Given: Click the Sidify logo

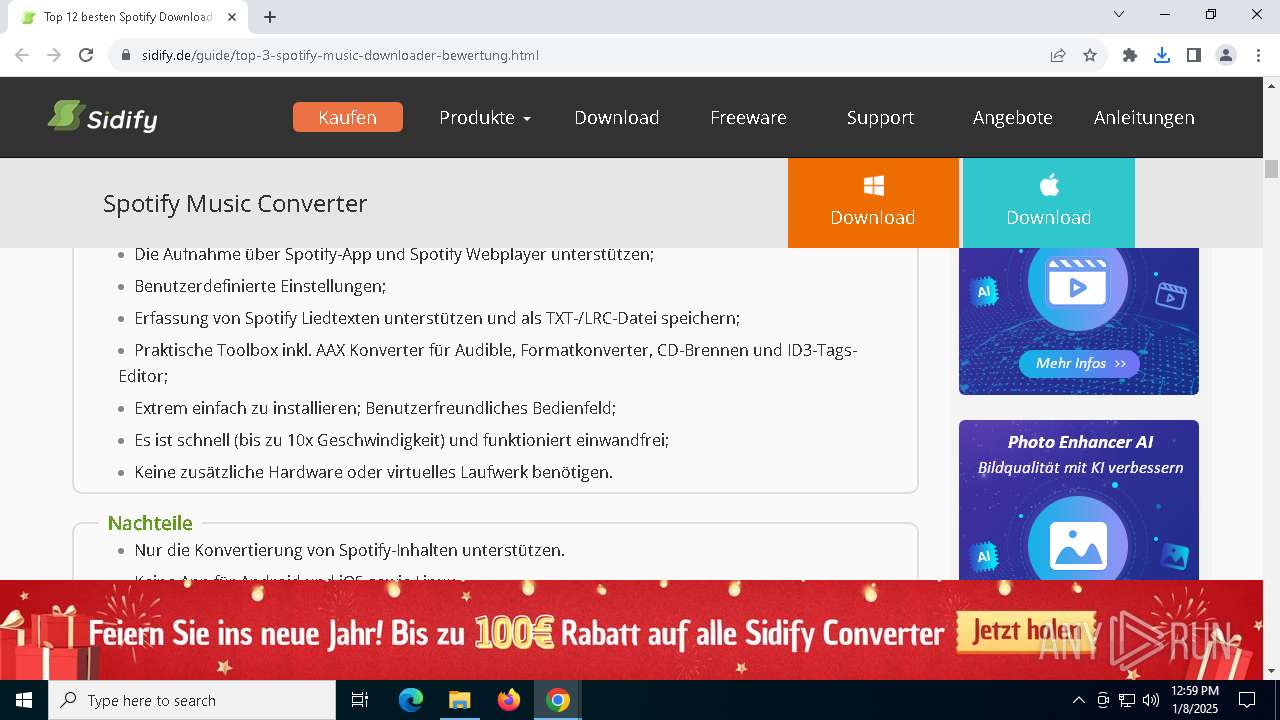Looking at the screenshot, I should pyautogui.click(x=103, y=117).
